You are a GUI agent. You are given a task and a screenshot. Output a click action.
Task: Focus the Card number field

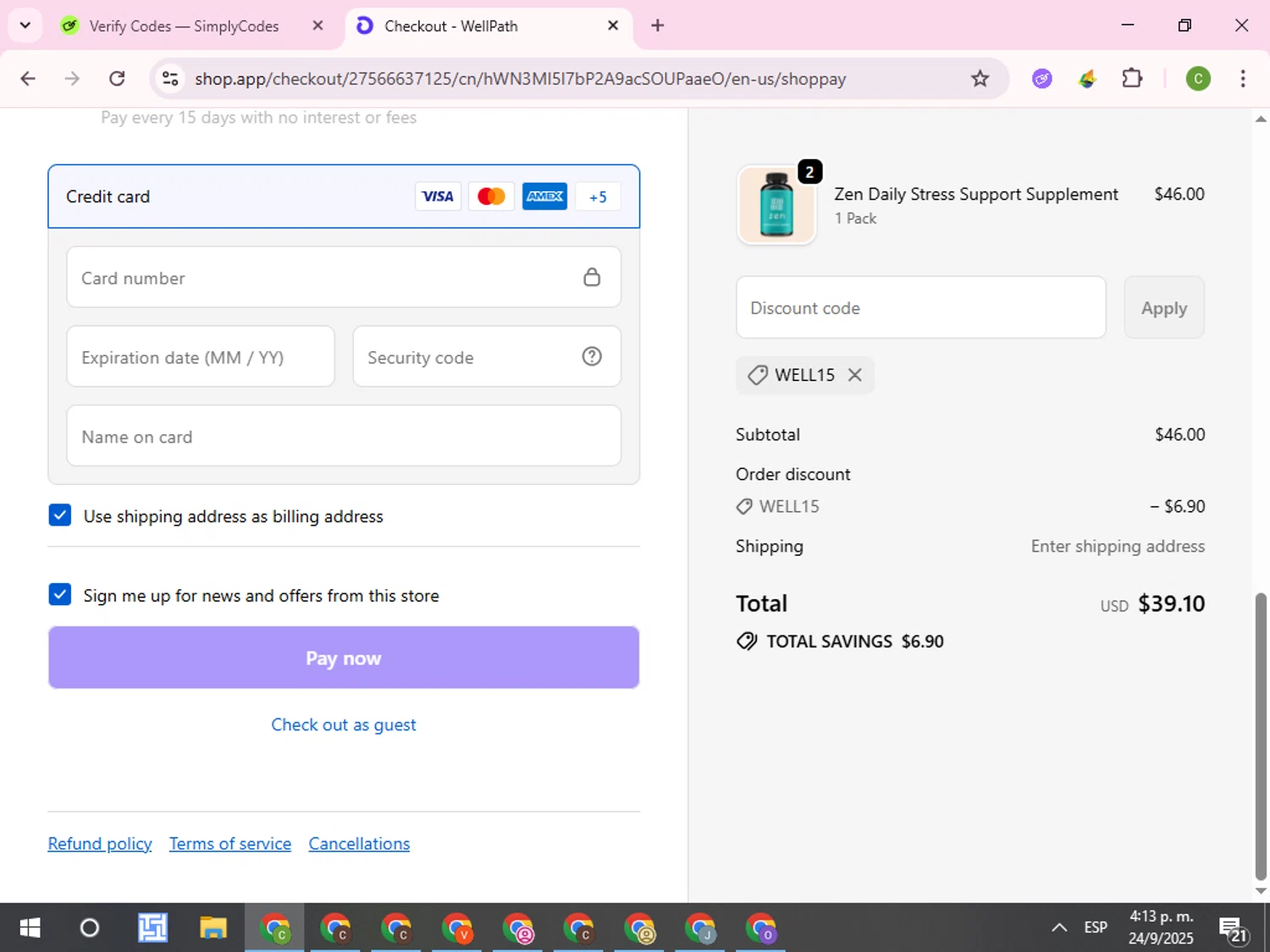[x=344, y=278]
